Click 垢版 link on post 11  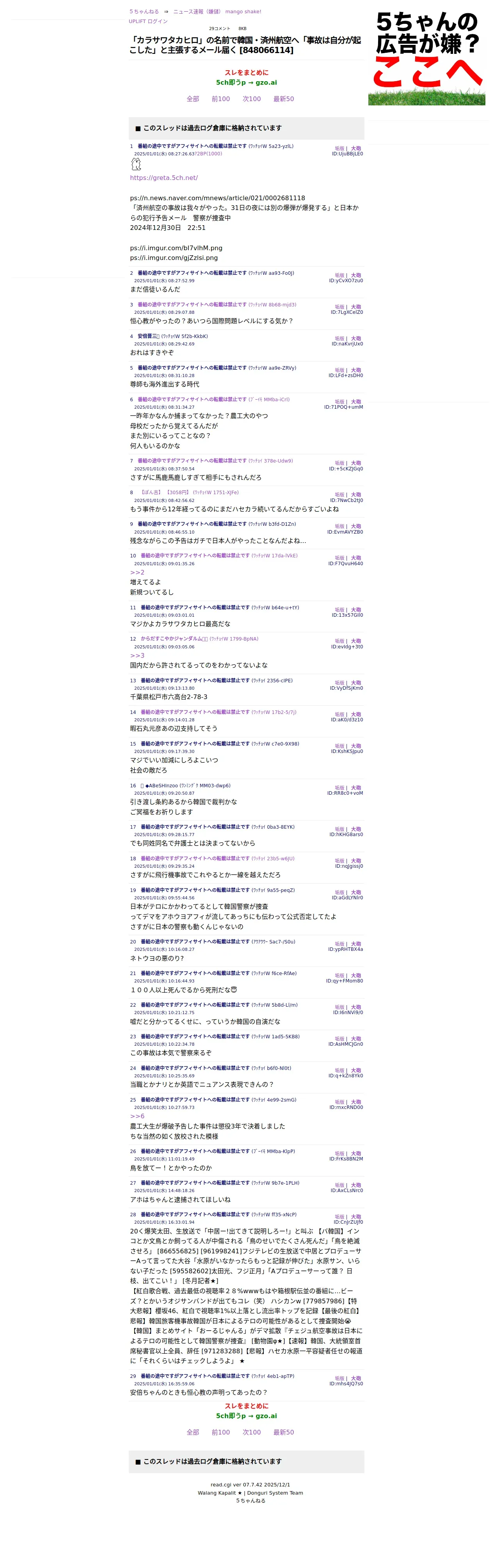[x=340, y=610]
